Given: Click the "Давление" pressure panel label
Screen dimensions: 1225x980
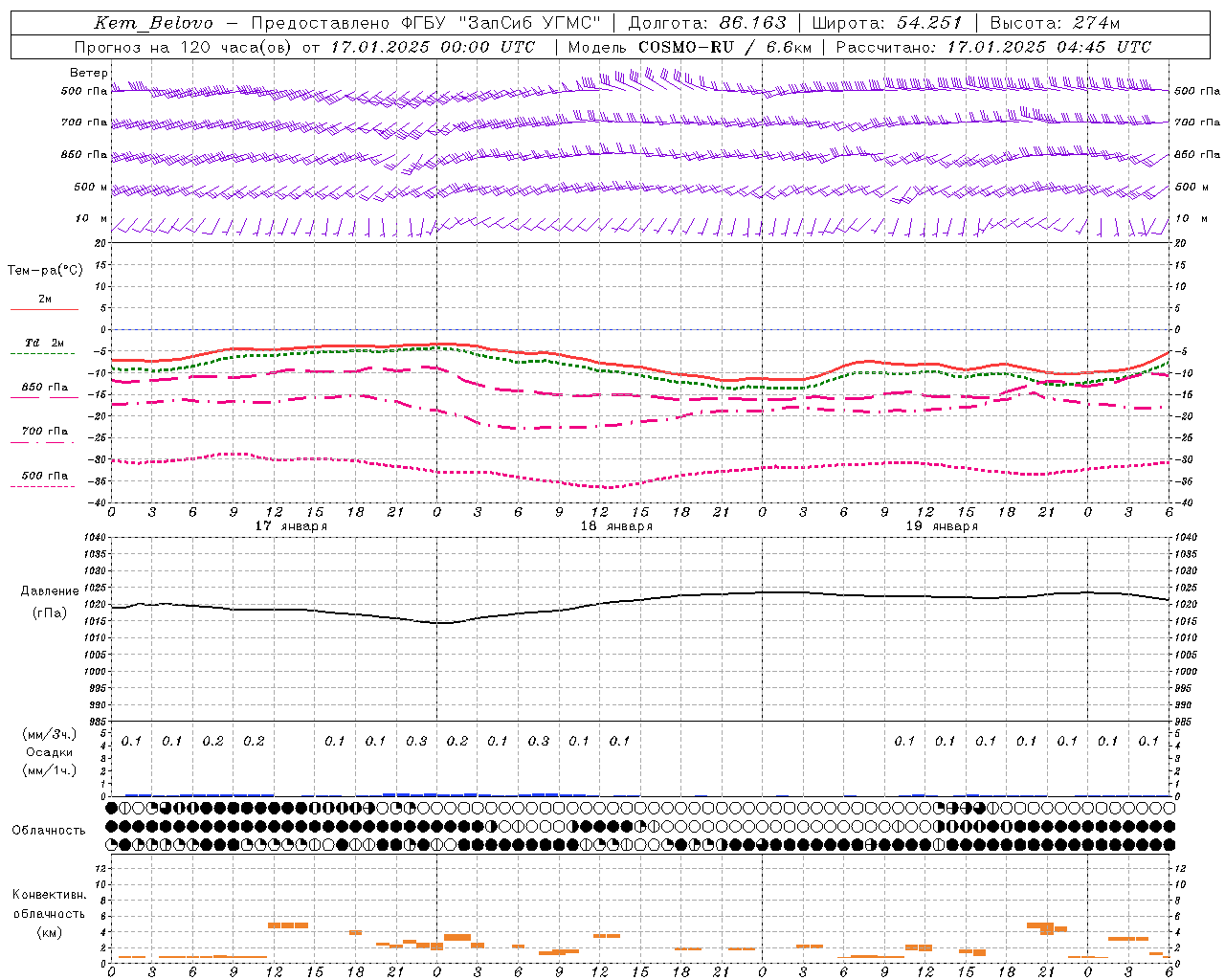Looking at the screenshot, I should (x=50, y=591).
